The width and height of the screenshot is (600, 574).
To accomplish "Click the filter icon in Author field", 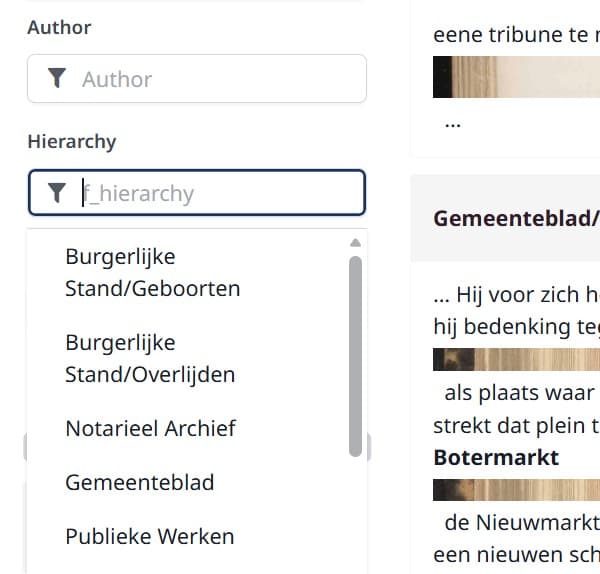I will click(x=57, y=78).
